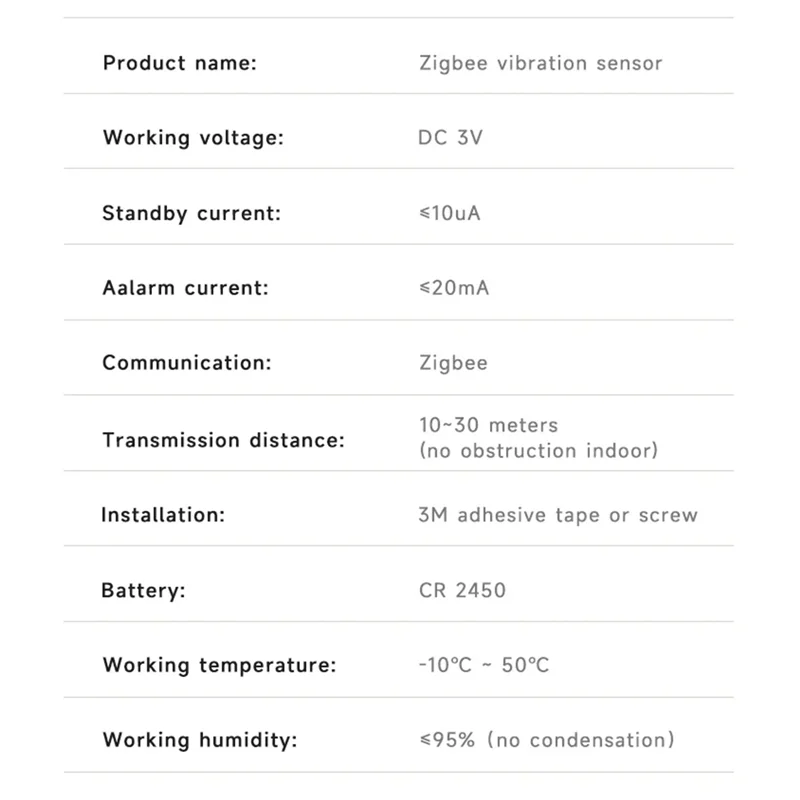800x800 pixels.
Task: Click the "Installation:" label
Action: 163,515
